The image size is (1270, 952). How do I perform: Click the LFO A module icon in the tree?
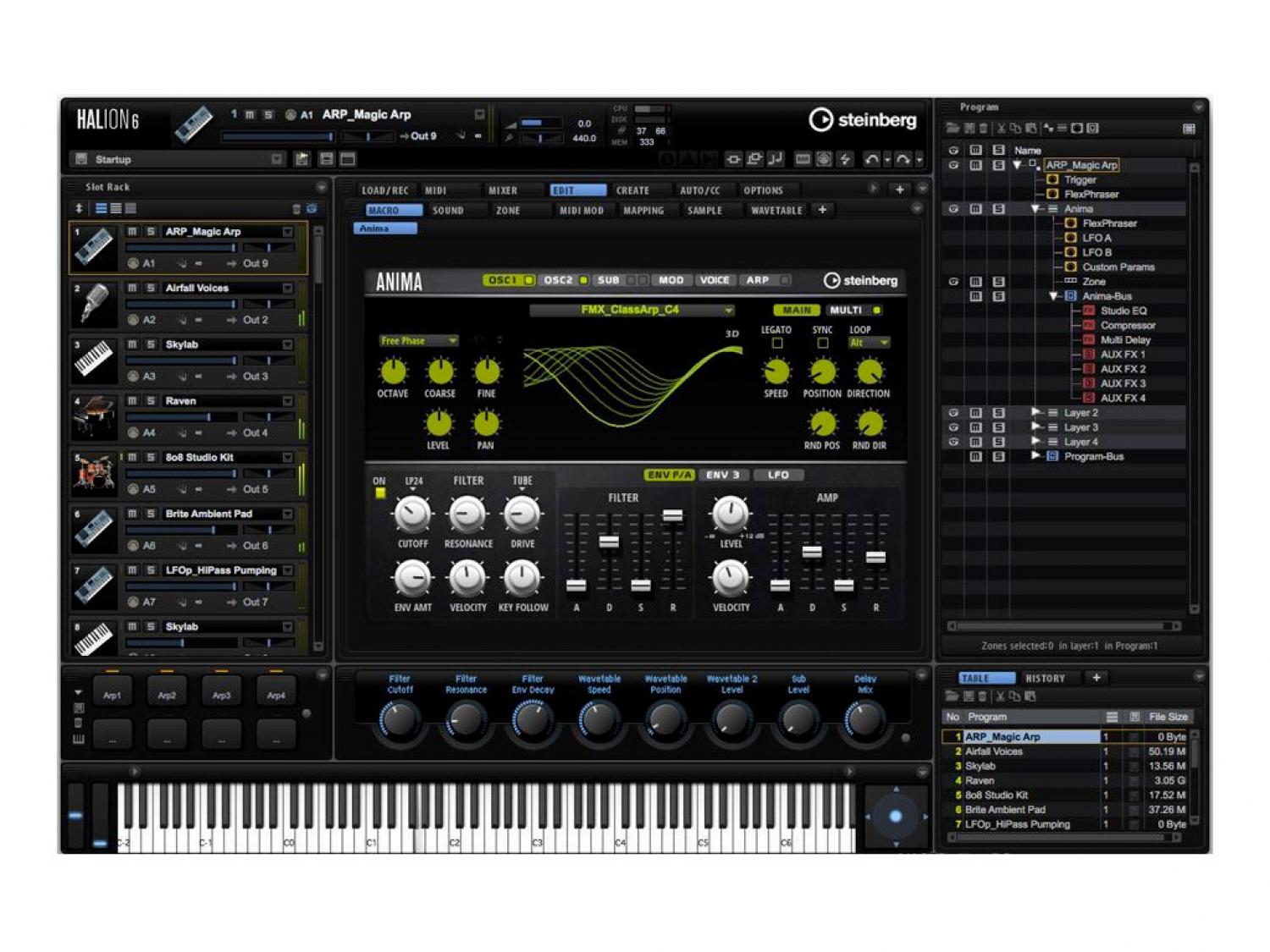click(x=1070, y=238)
